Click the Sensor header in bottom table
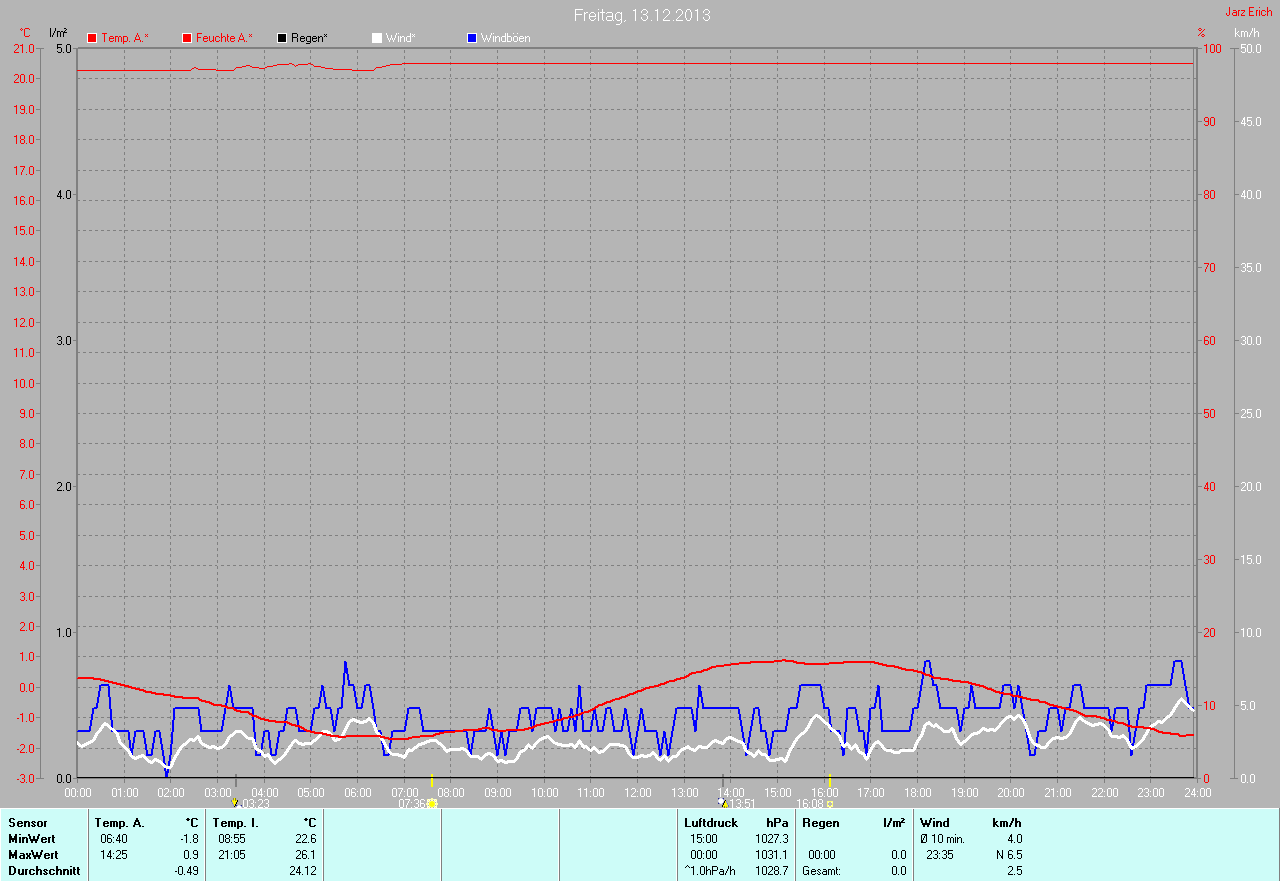The width and height of the screenshot is (1280, 881). pyautogui.click(x=27, y=823)
